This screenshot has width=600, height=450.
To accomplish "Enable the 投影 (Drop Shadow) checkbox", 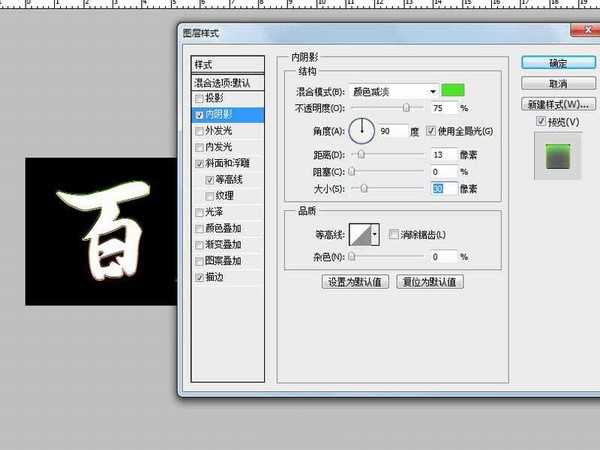I will pyautogui.click(x=199, y=99).
